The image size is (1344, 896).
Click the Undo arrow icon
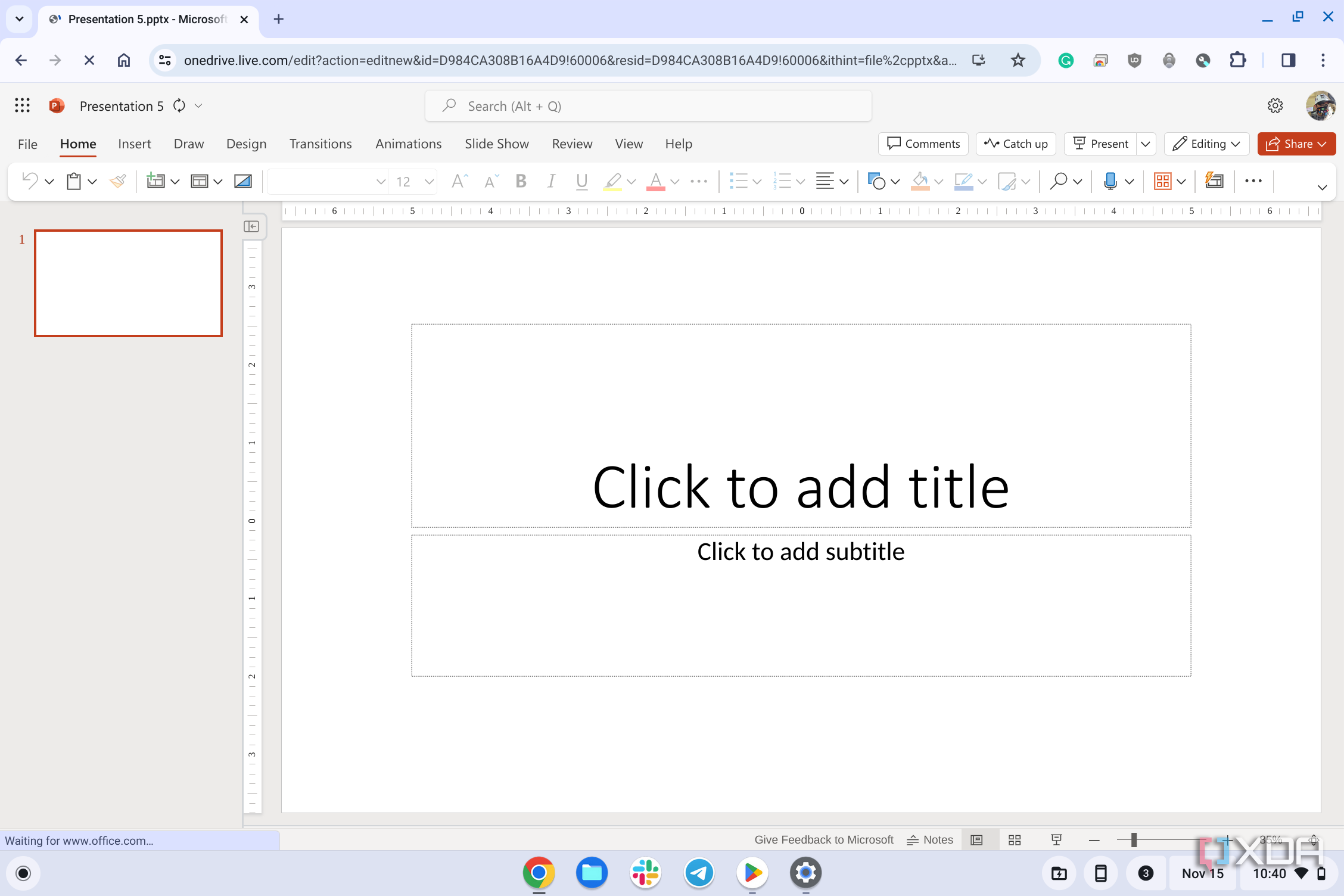coord(30,181)
